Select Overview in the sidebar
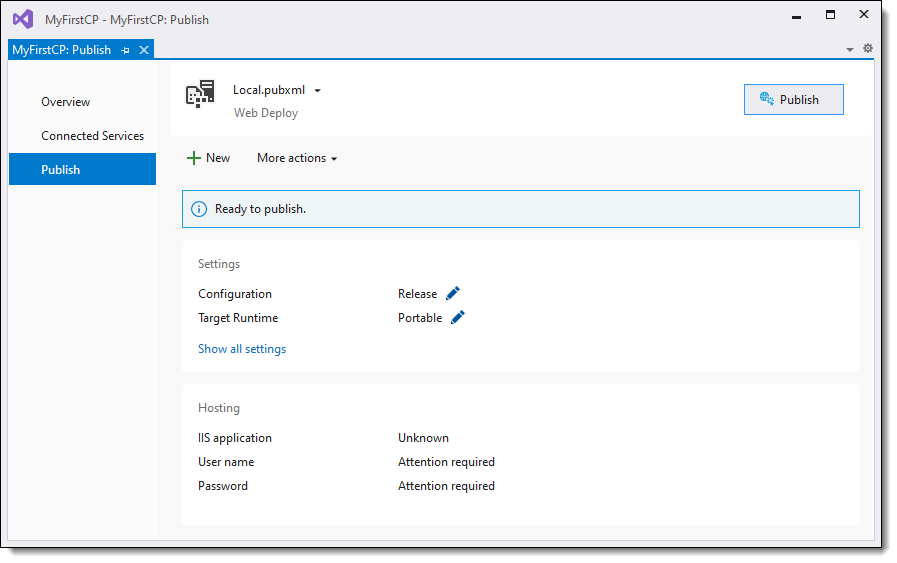 click(x=65, y=102)
